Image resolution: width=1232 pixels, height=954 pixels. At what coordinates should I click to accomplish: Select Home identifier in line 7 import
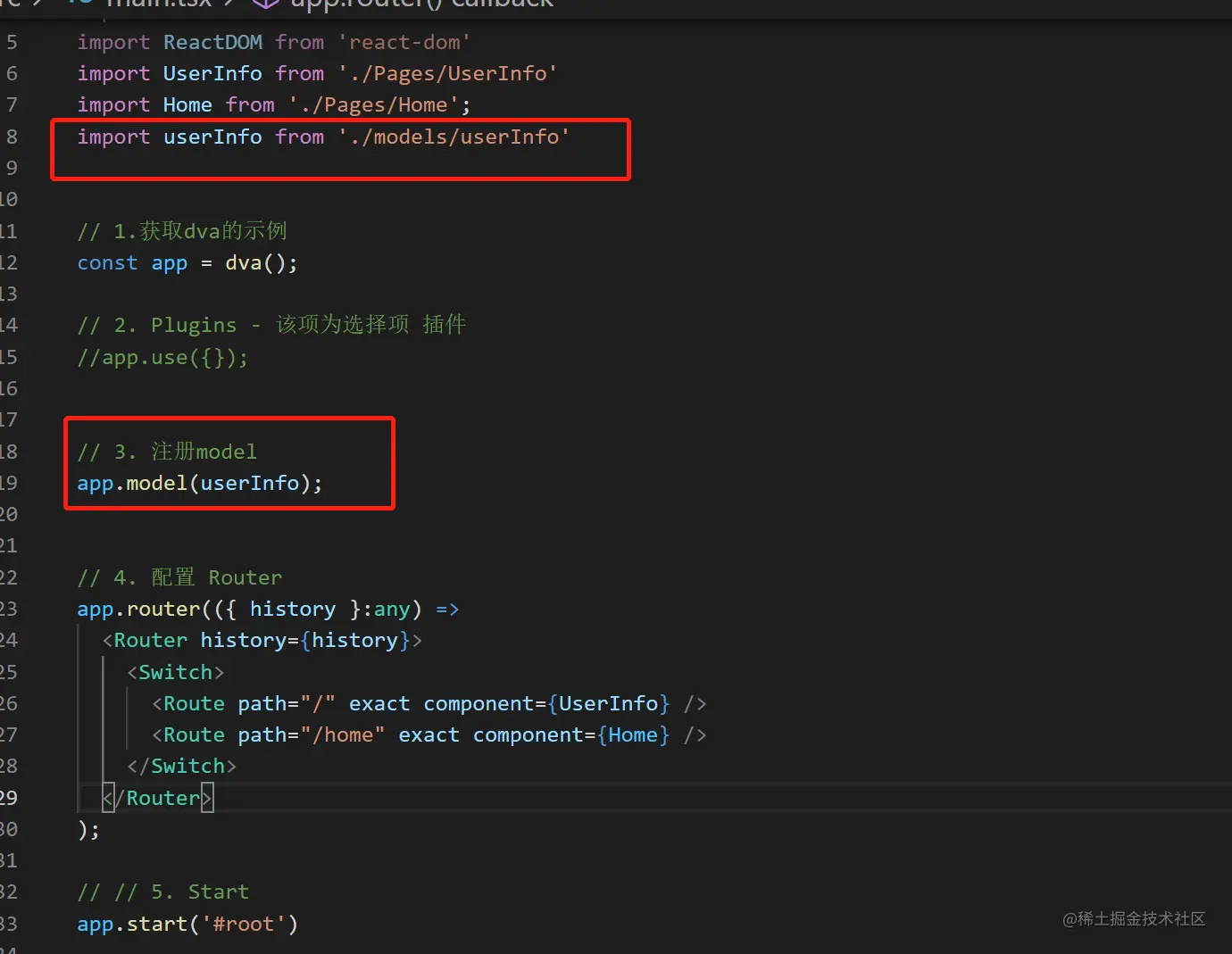coord(187,105)
